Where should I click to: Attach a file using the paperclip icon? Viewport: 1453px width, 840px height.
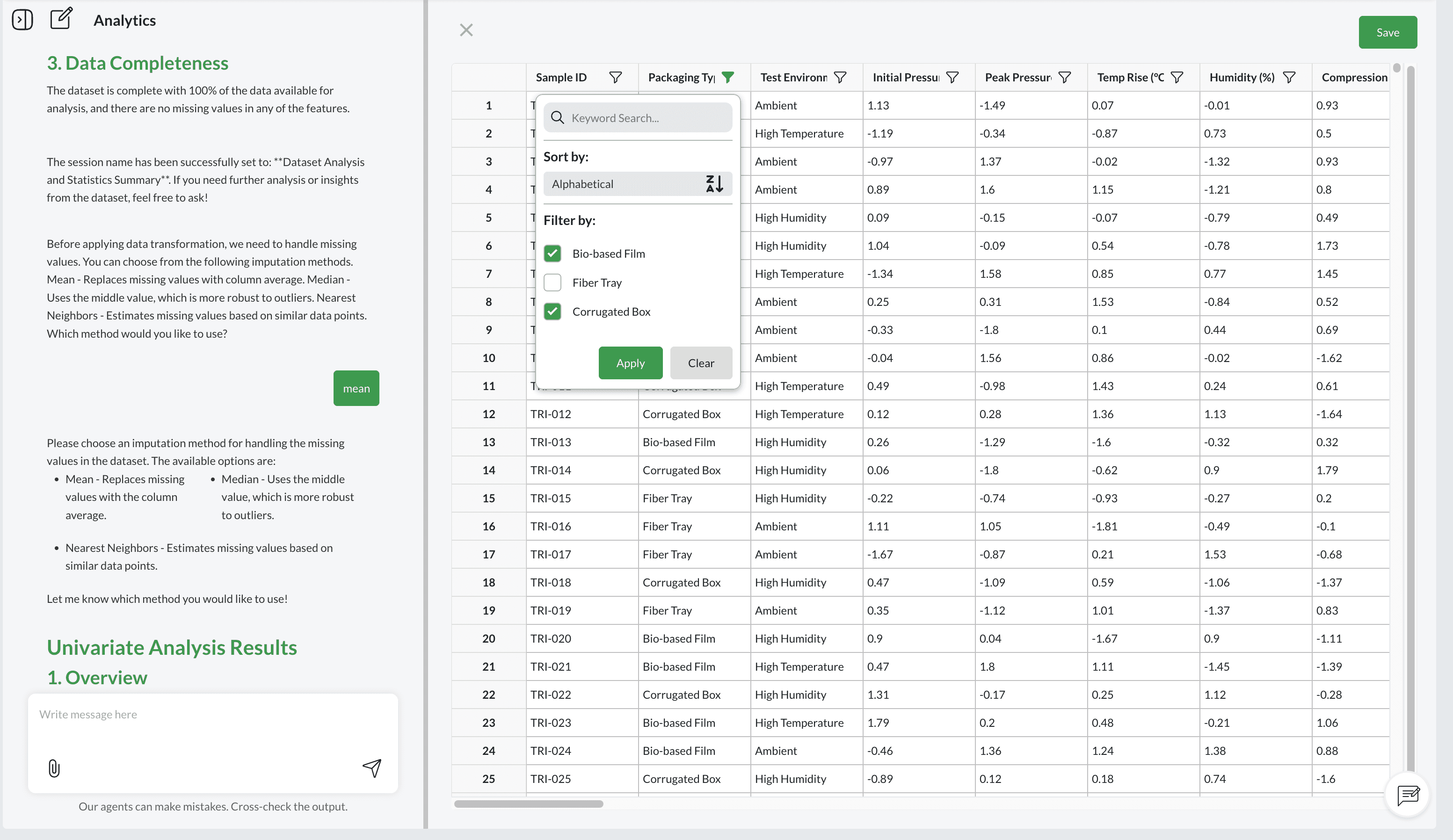[54, 768]
